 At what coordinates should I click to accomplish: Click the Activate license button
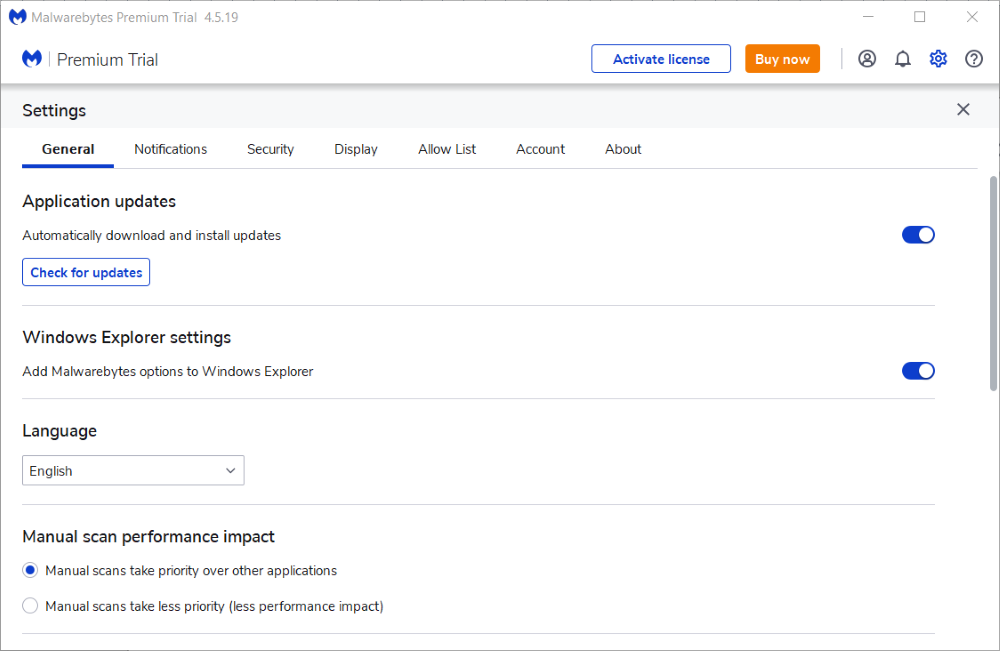pos(661,59)
